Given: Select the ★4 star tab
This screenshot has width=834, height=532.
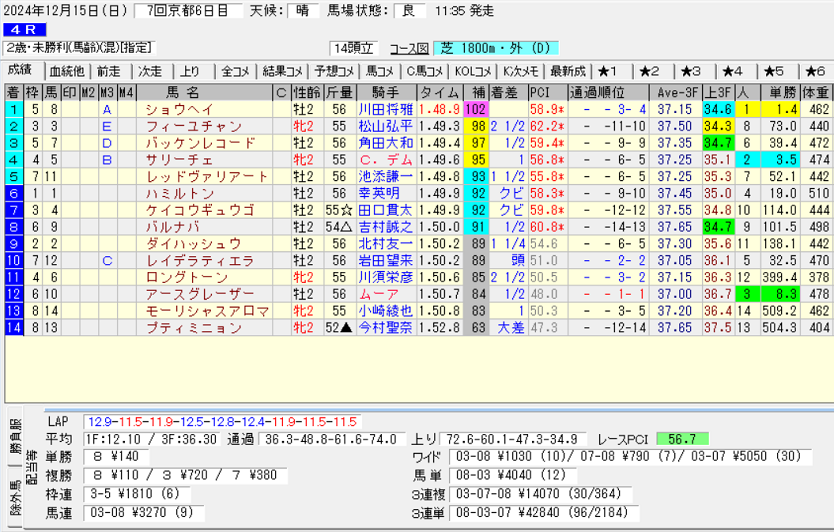Looking at the screenshot, I should (x=732, y=71).
